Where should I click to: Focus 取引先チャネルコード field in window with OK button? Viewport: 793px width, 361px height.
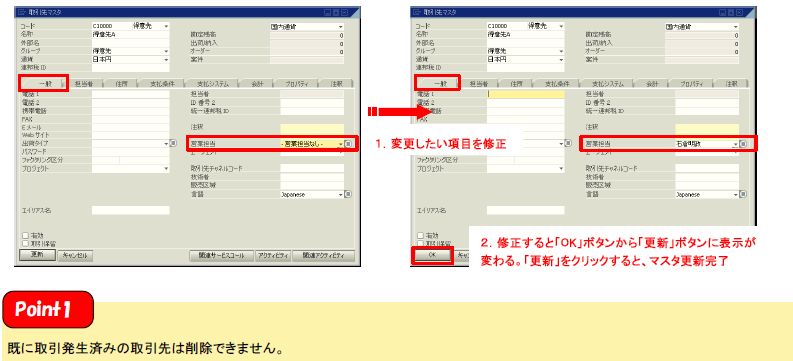[x=707, y=168]
